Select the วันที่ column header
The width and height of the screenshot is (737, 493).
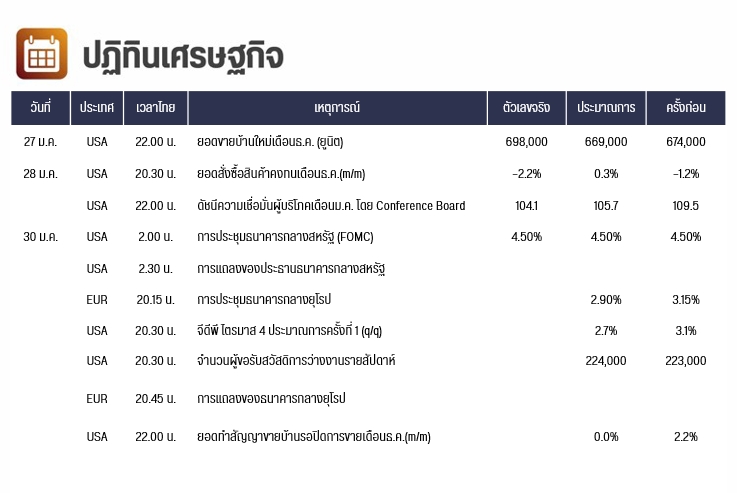tap(40, 108)
